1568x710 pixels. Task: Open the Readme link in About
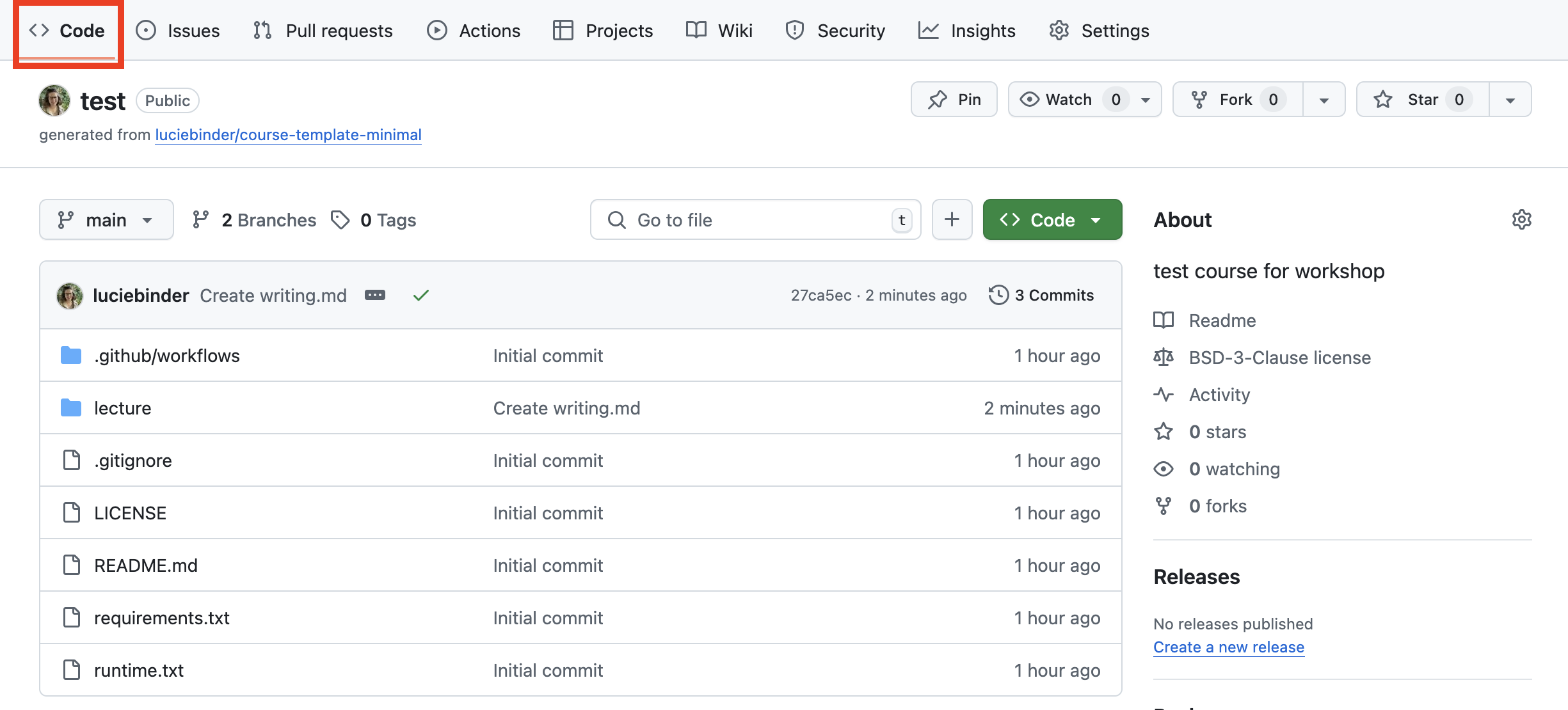1204,320
